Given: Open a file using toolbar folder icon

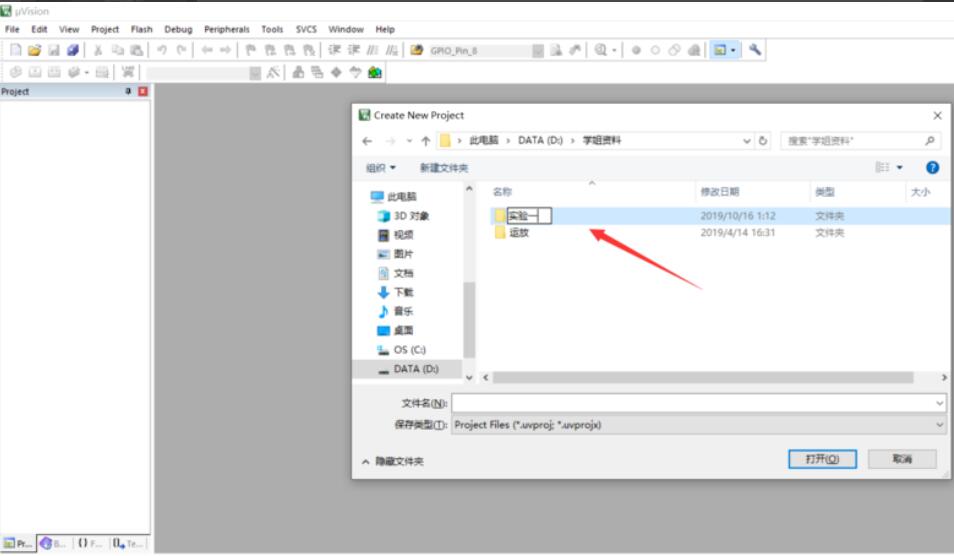Looking at the screenshot, I should tap(35, 50).
